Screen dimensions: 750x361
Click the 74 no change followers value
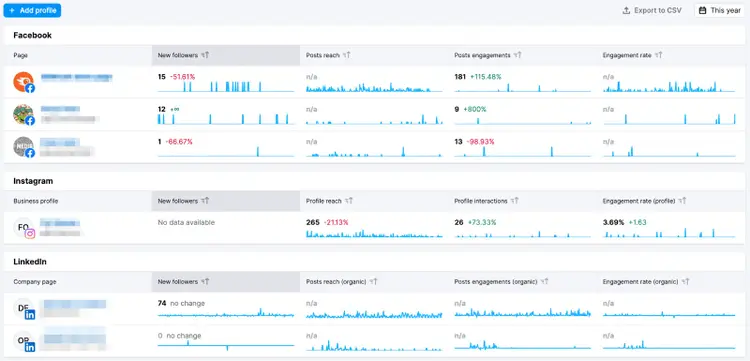coord(181,303)
